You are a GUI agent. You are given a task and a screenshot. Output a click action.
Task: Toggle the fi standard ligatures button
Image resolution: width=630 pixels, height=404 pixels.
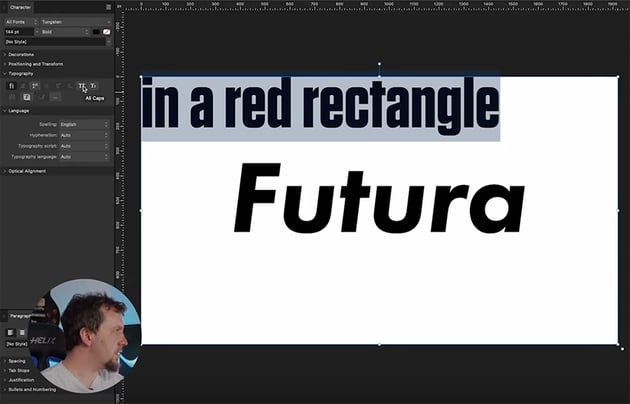(x=12, y=86)
